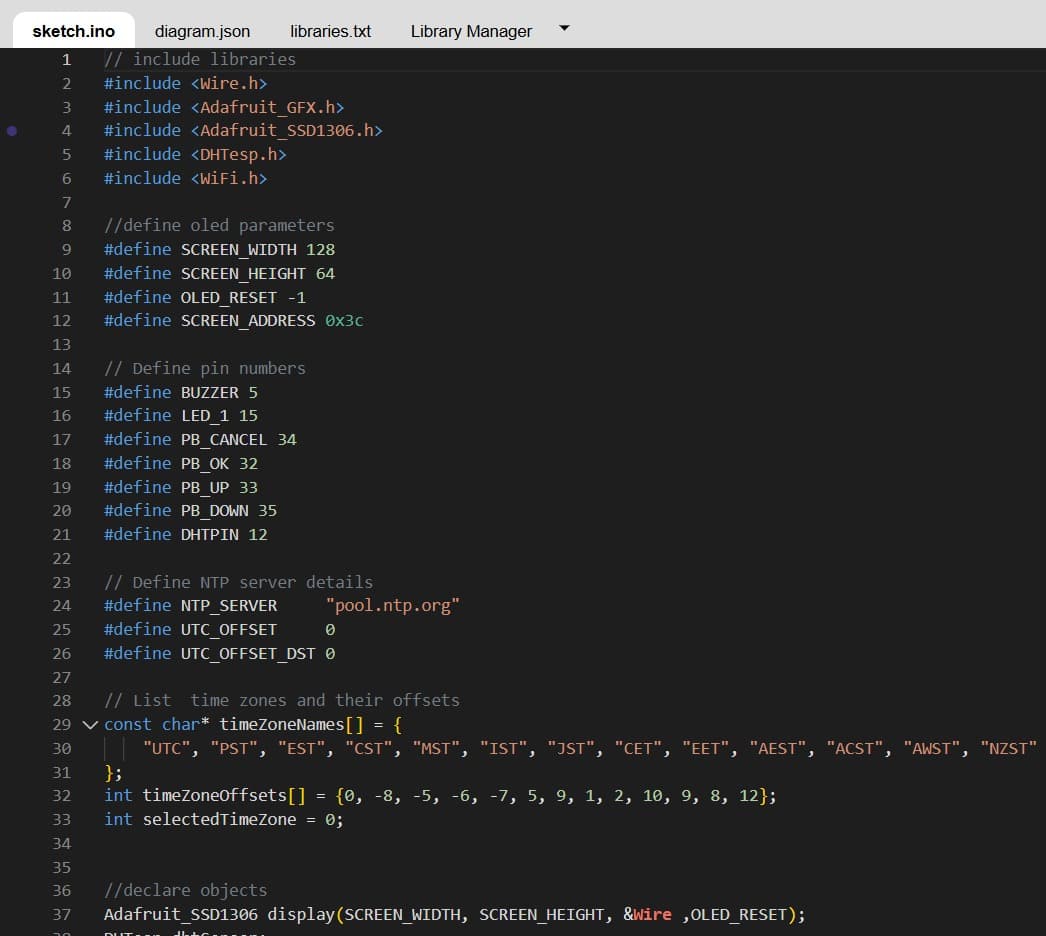Click the BUZZER macro name
Image resolution: width=1046 pixels, height=936 pixels.
[209, 392]
